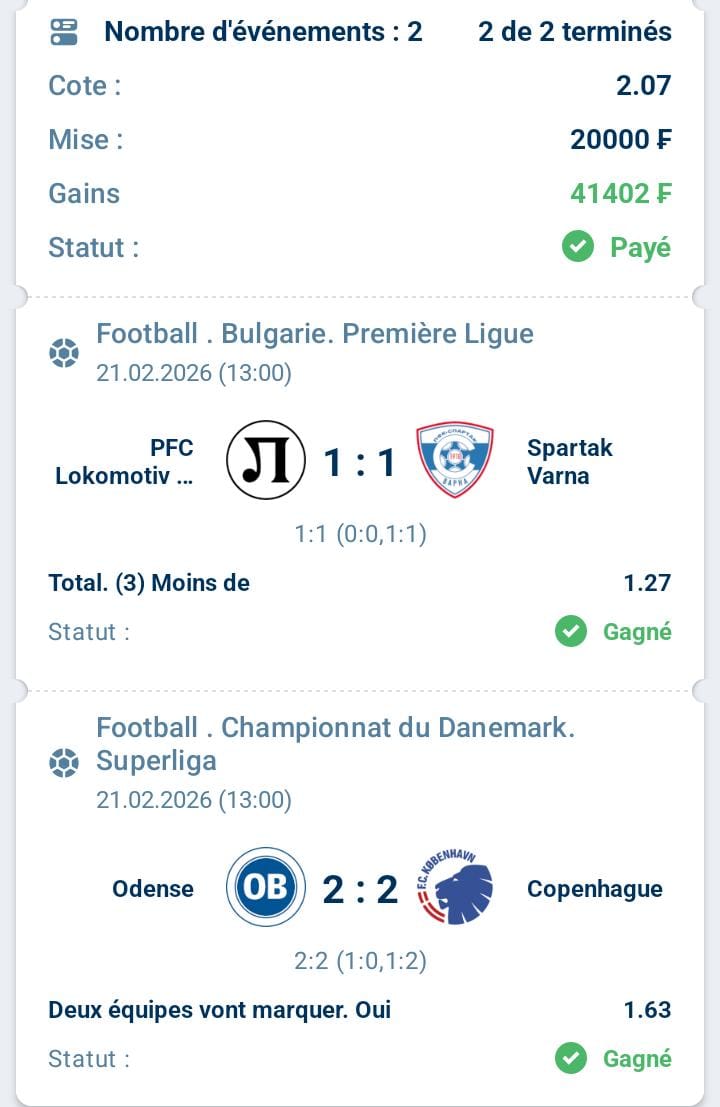
Task: Click Deux équipes vont marquer bet line
Action: pos(219,1010)
